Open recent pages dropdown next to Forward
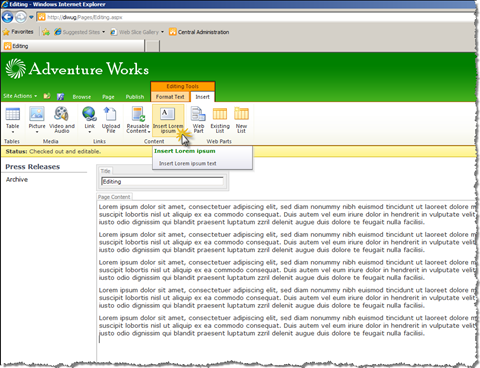Image resolution: width=480 pixels, height=368 pixels. pyautogui.click(x=31, y=17)
